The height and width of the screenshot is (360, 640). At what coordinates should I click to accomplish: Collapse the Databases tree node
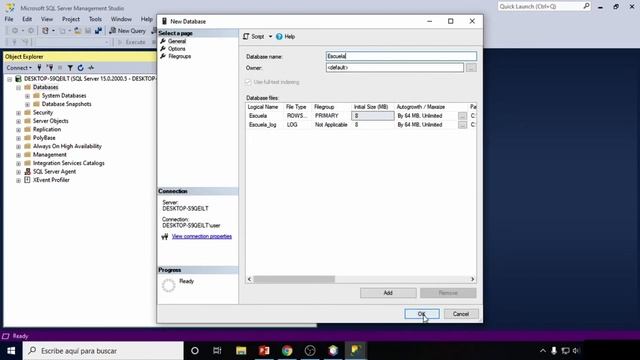18,87
